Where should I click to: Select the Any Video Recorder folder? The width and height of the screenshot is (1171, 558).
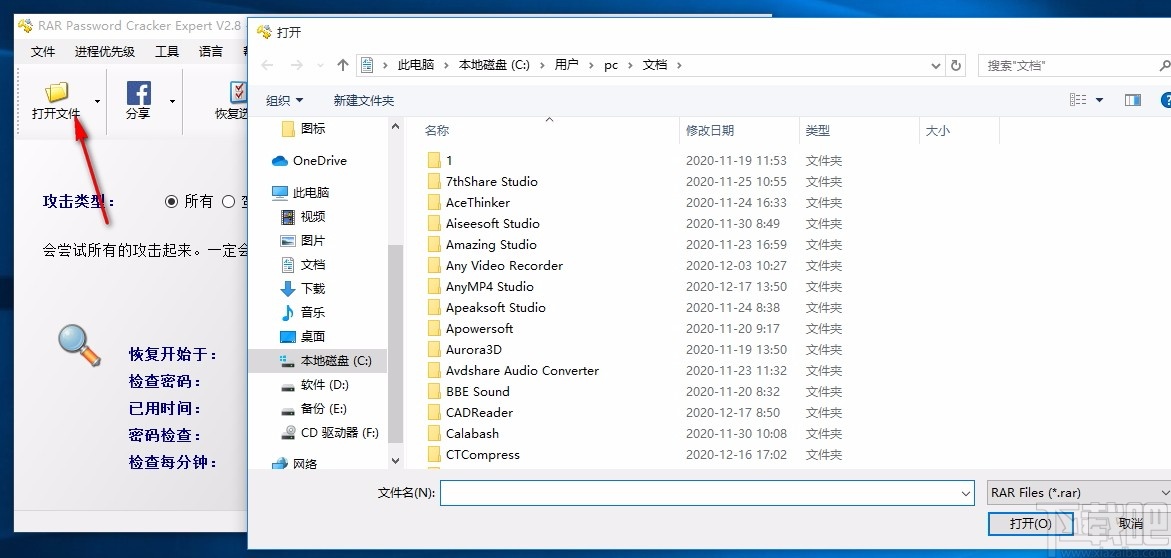tap(495, 265)
